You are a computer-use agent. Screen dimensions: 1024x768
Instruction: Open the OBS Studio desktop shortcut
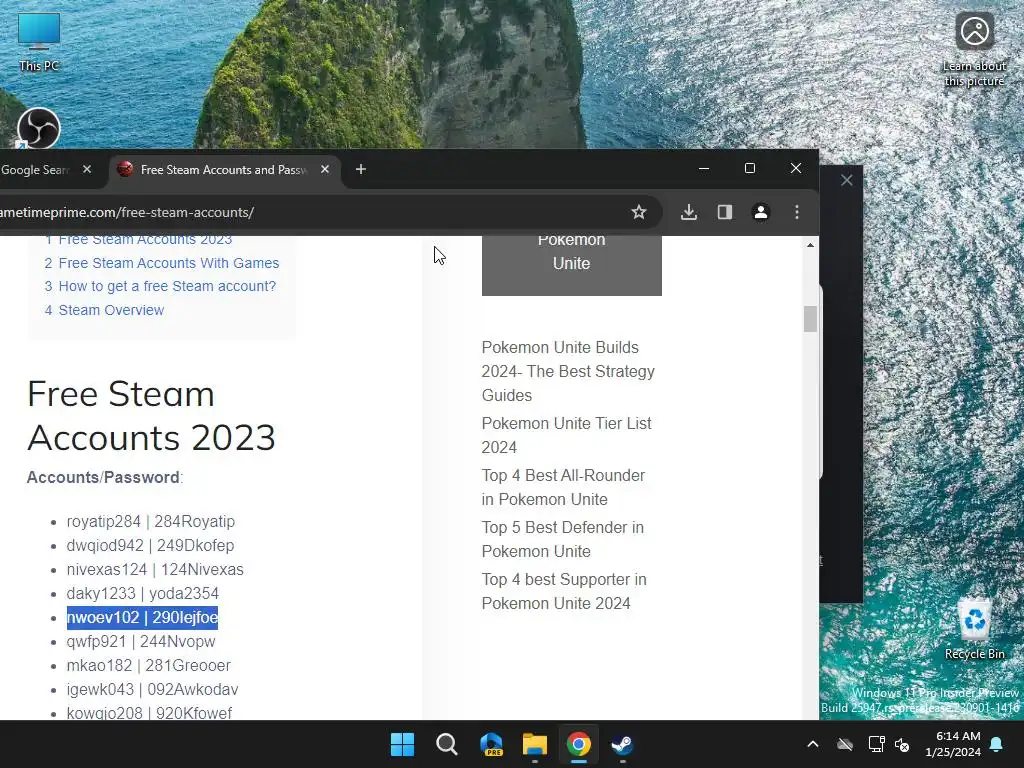39,128
